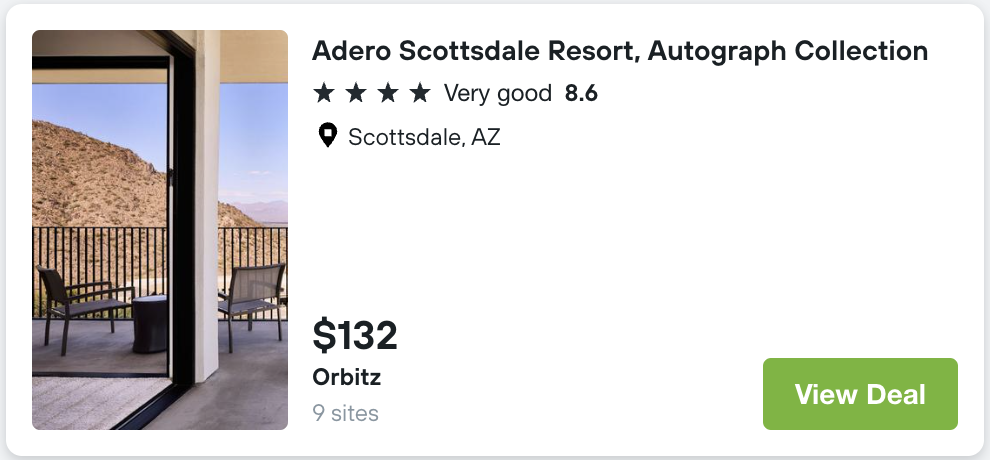The width and height of the screenshot is (990, 460).
Task: Show all 9 sites comparison
Action: (345, 413)
